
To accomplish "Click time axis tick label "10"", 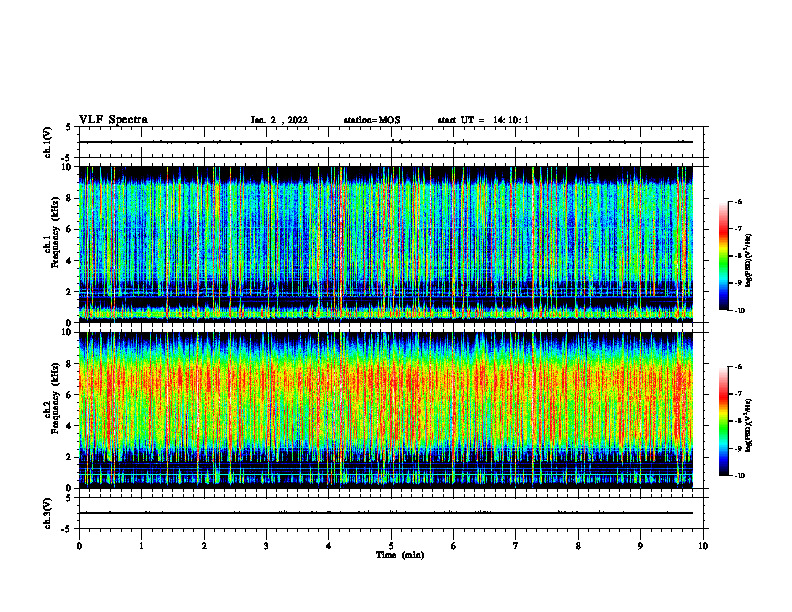I will [x=703, y=546].
